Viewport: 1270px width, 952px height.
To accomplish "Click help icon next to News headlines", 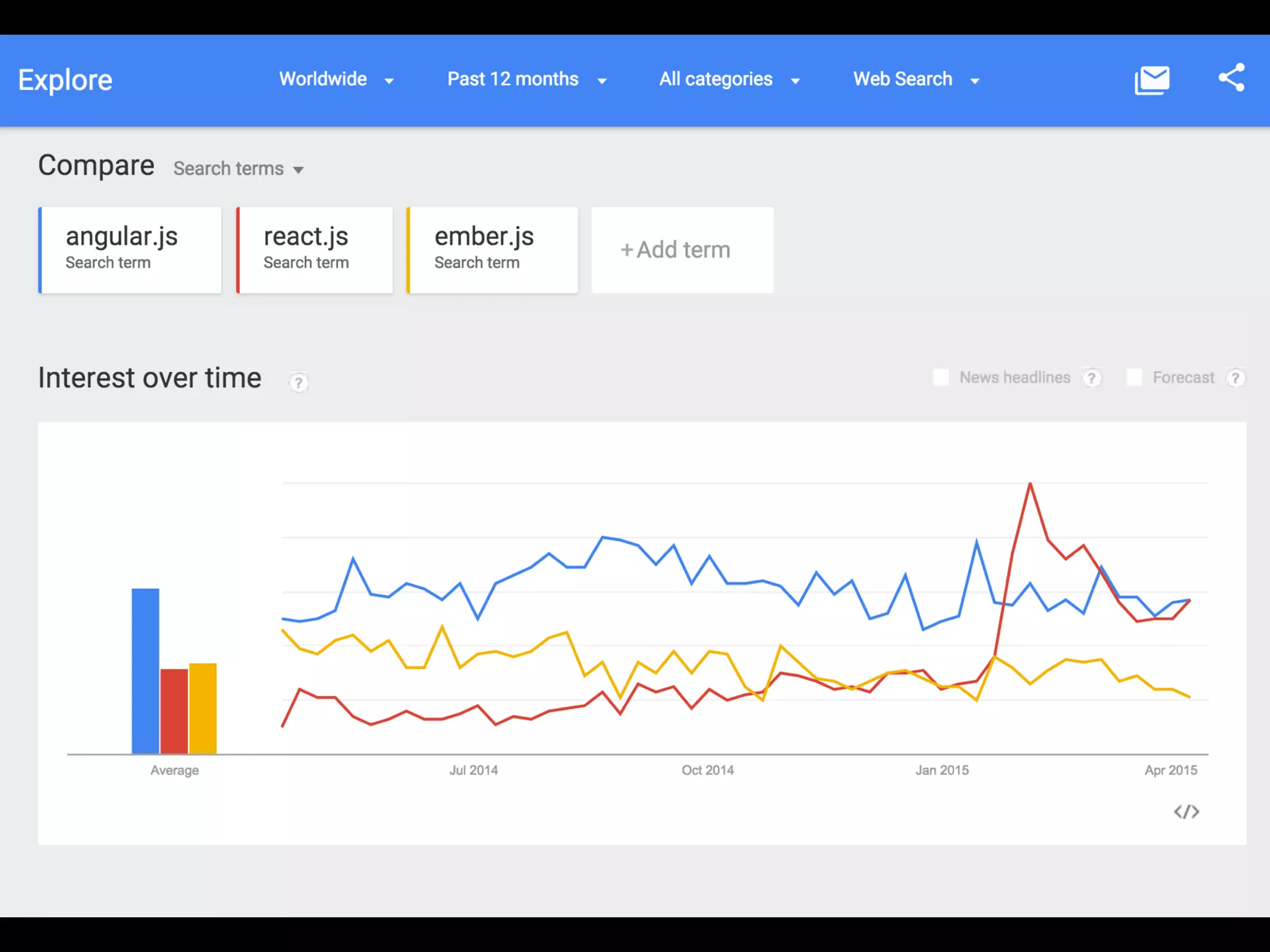I will pos(1091,378).
